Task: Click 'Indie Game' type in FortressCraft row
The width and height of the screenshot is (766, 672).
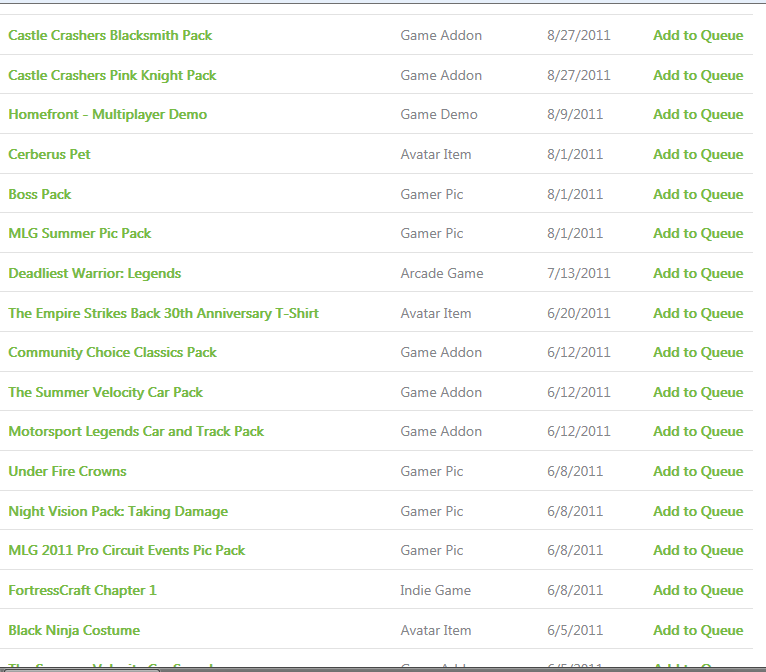Action: point(435,590)
